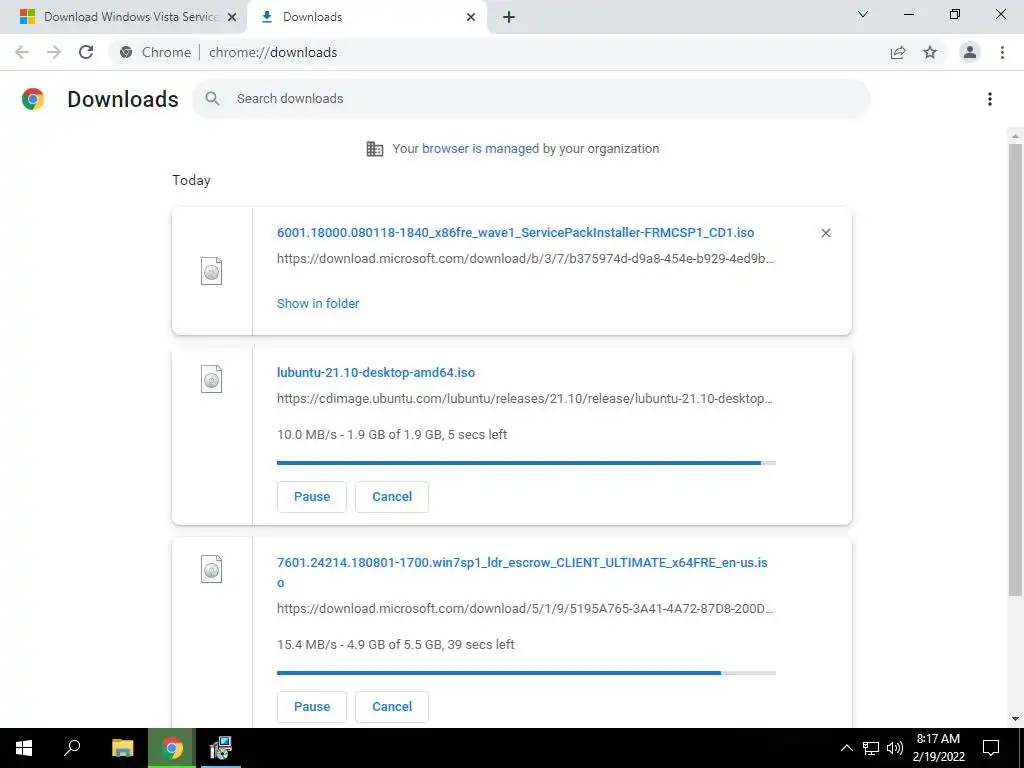
Task: Click the installer app taskbar icon
Action: point(221,748)
